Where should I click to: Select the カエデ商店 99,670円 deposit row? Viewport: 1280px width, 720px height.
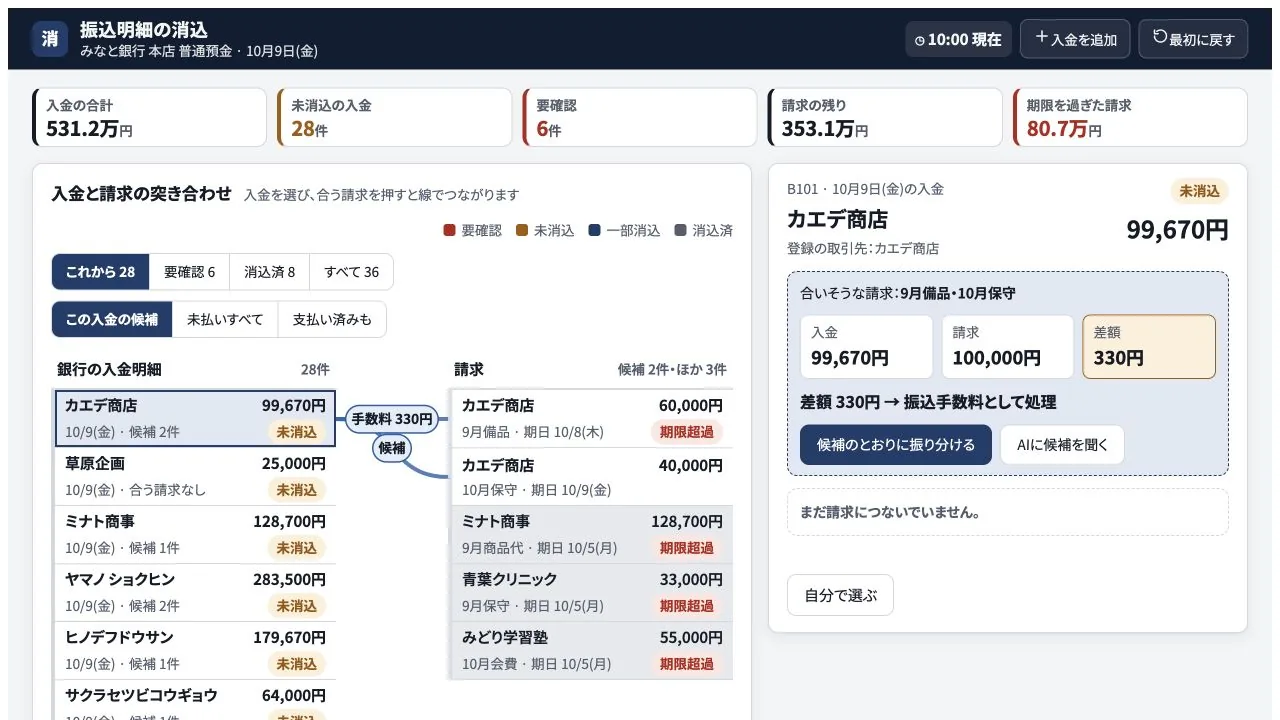point(195,418)
